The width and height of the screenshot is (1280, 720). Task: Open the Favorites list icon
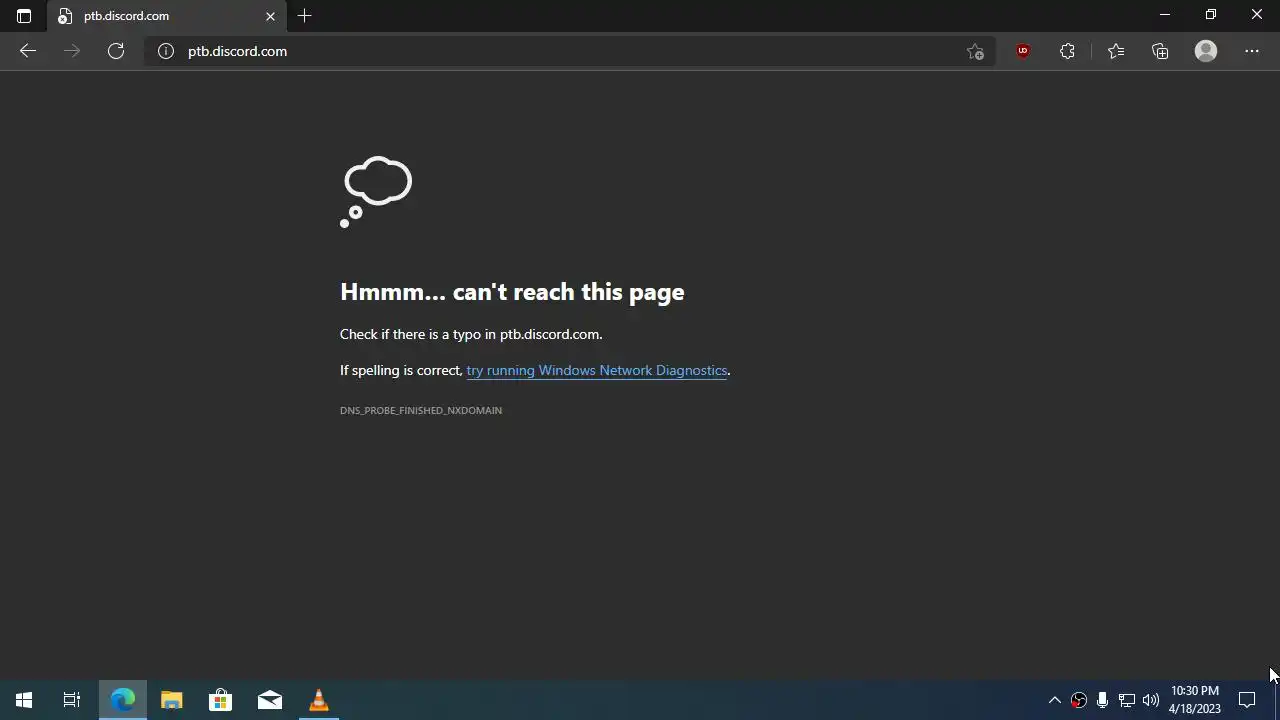(1116, 51)
